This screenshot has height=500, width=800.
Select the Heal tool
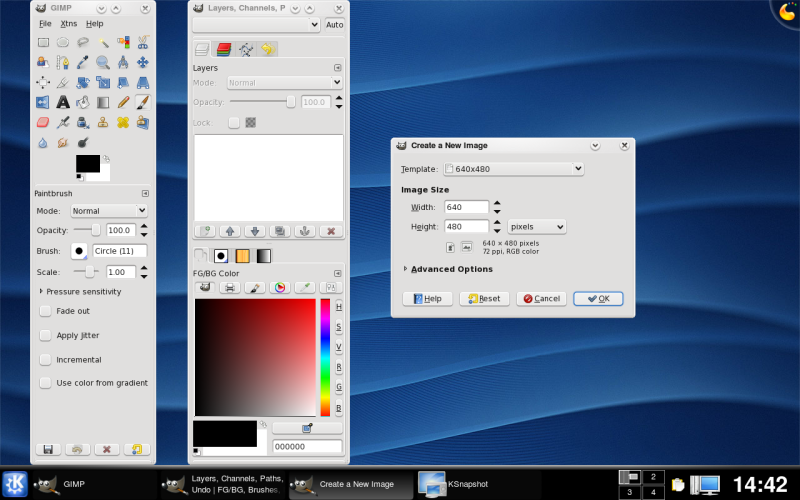[123, 122]
